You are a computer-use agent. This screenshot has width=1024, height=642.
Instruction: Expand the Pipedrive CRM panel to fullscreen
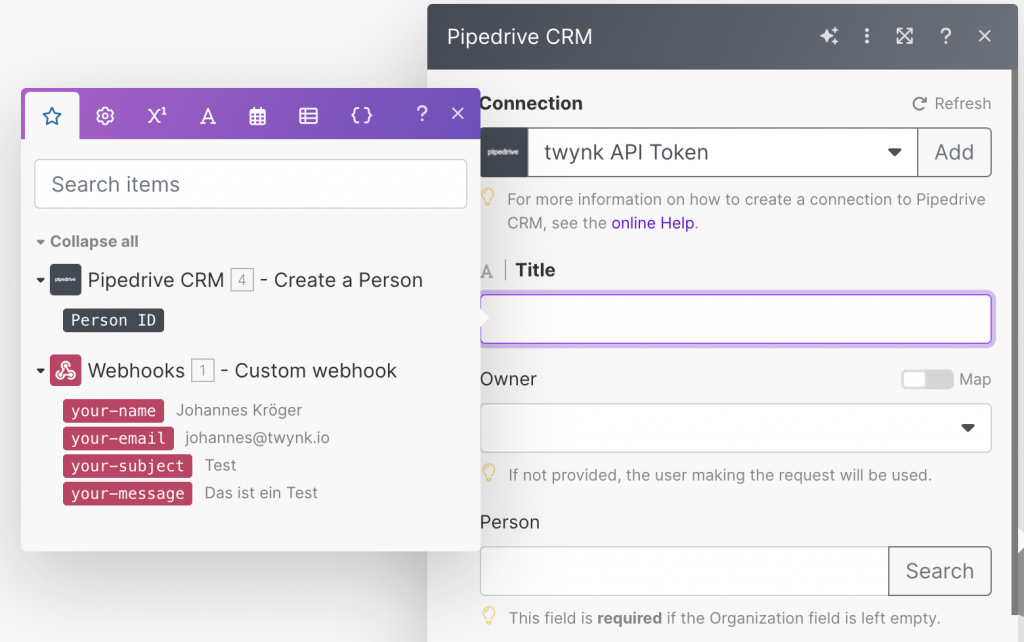(905, 37)
